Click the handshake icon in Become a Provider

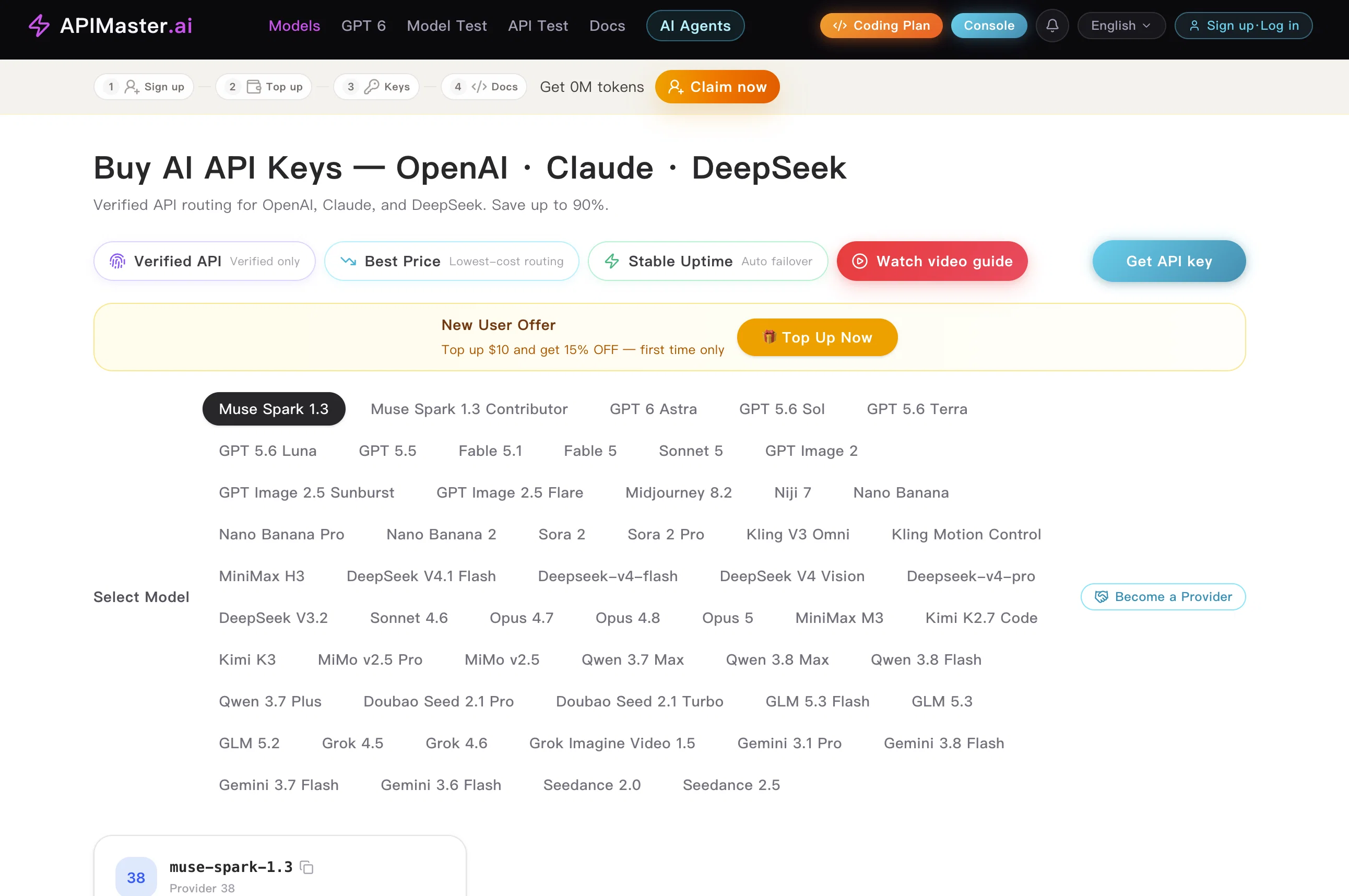[1101, 597]
